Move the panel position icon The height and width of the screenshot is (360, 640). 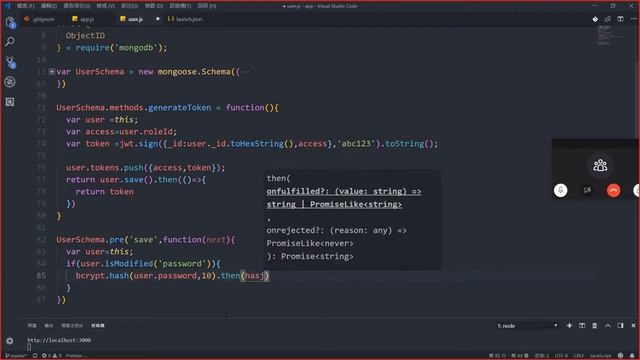620,326
